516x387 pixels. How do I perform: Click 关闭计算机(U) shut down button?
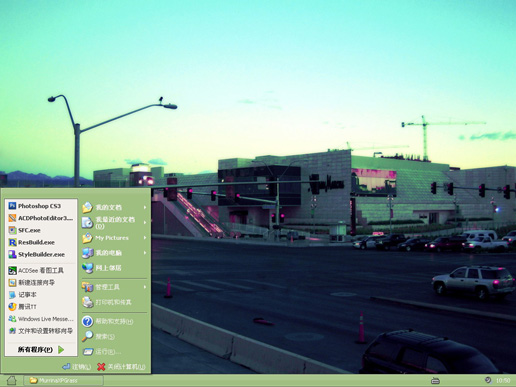coord(121,367)
